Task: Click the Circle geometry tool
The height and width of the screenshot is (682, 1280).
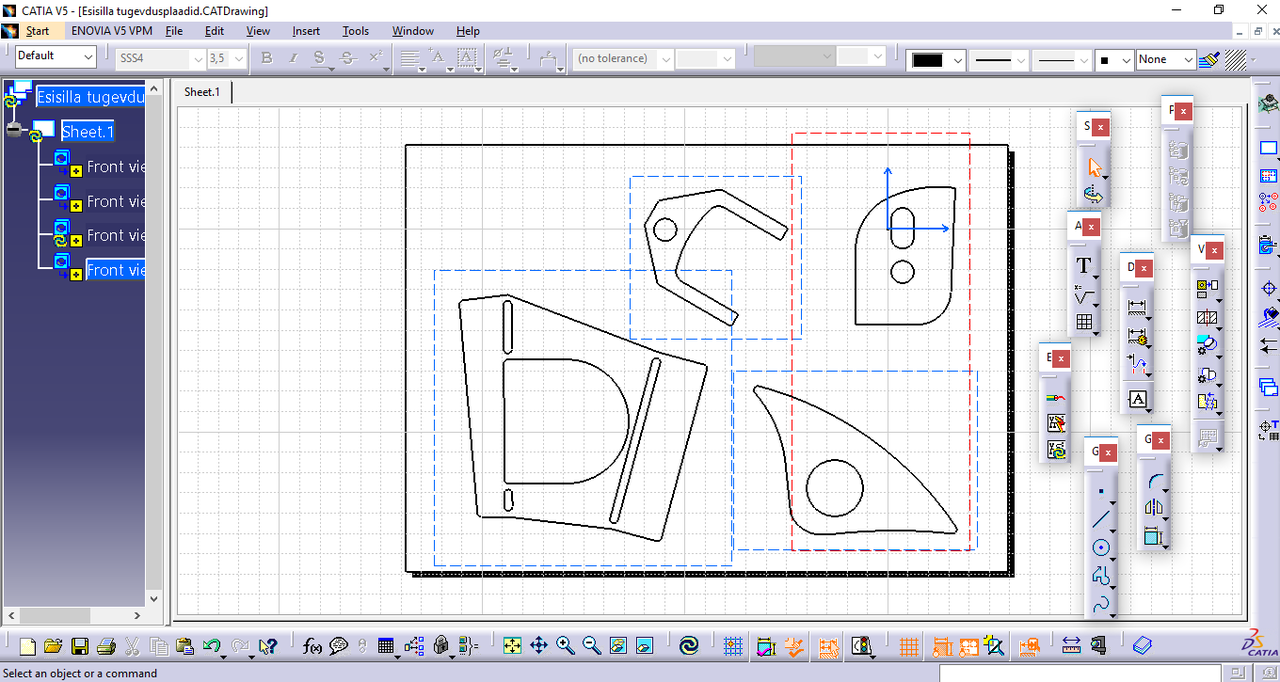Action: [1101, 547]
